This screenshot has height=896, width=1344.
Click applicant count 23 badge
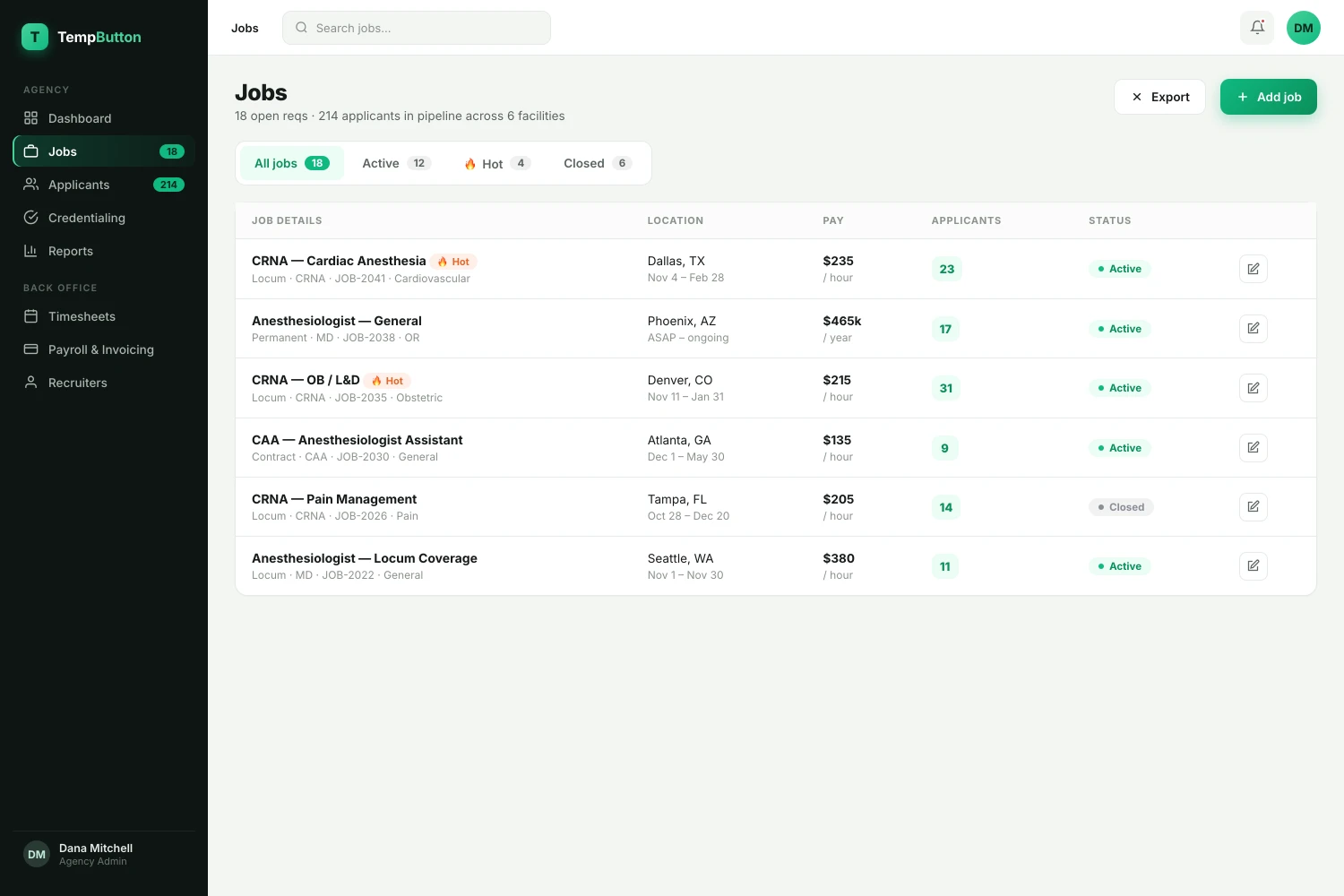click(947, 269)
